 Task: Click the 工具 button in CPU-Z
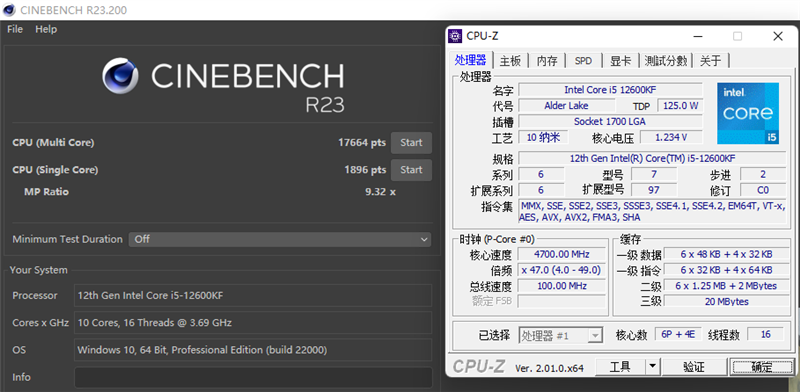620,366
